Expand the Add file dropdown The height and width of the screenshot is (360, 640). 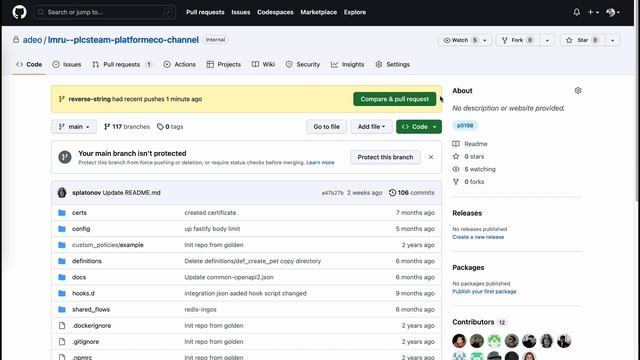pyautogui.click(x=371, y=127)
